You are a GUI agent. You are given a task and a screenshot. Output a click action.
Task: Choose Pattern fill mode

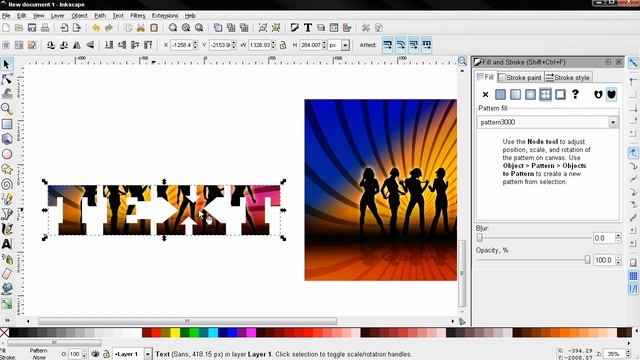click(x=545, y=95)
